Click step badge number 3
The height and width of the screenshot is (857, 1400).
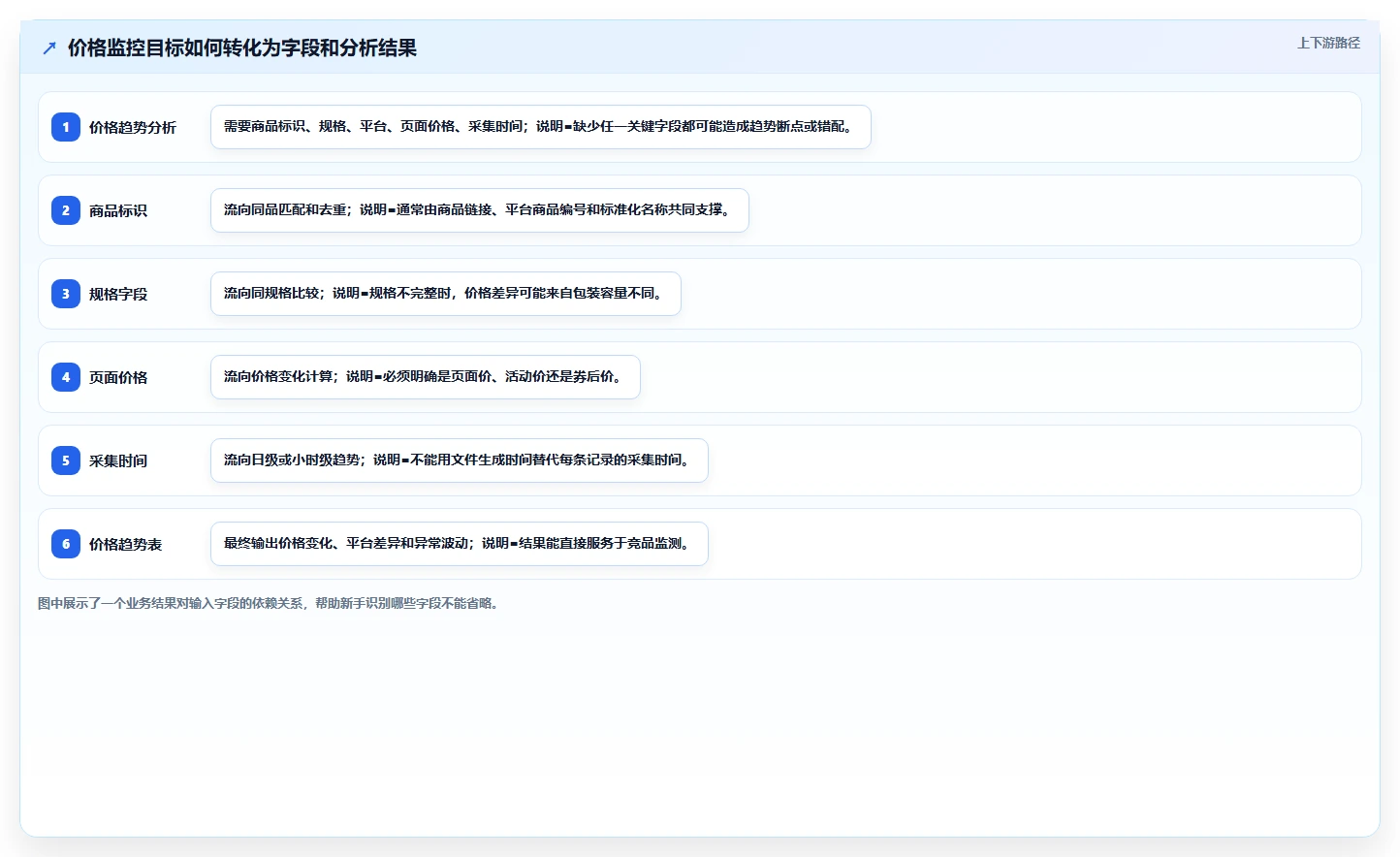pyautogui.click(x=66, y=294)
